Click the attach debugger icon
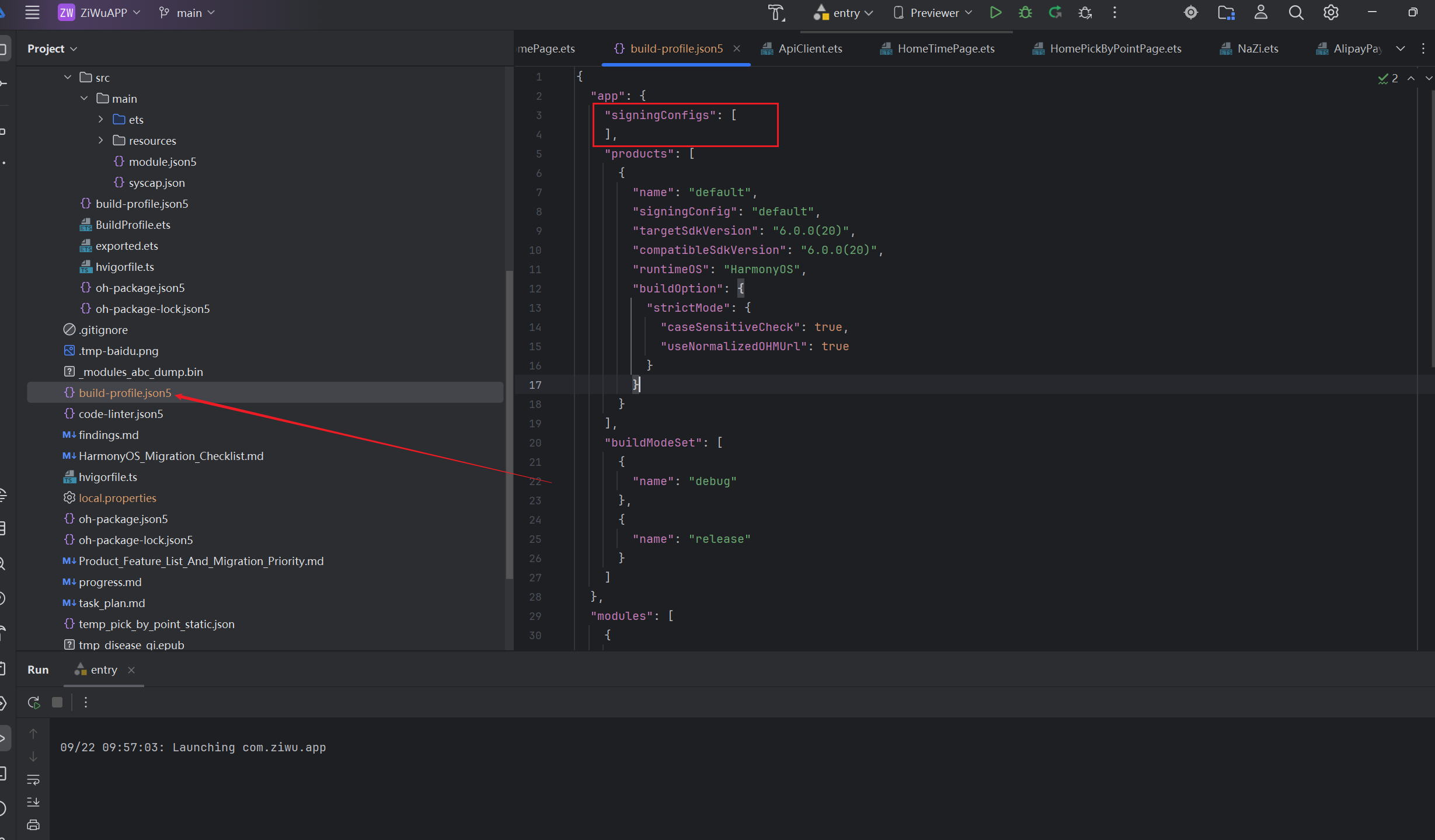 click(1085, 12)
